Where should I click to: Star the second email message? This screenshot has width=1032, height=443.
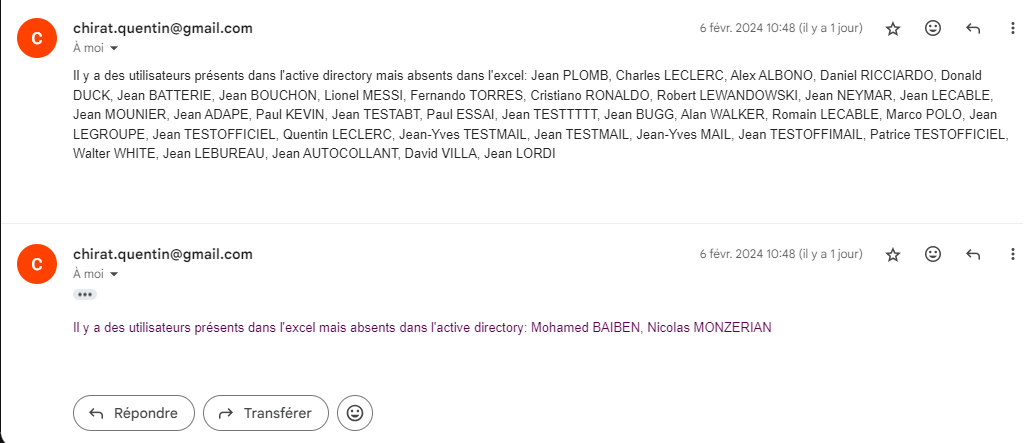[x=892, y=255]
